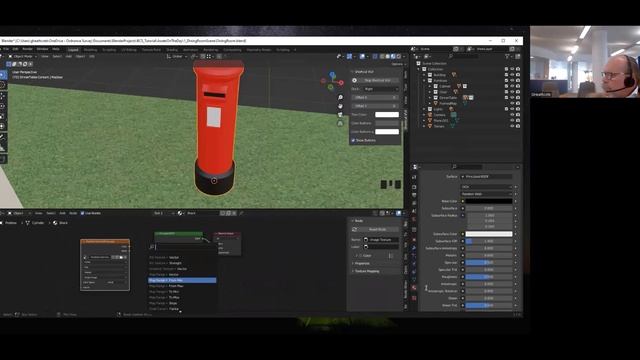The width and height of the screenshot is (640, 360).
Task: Toggle Use Nodes checkbox in node editor
Action: (82, 213)
